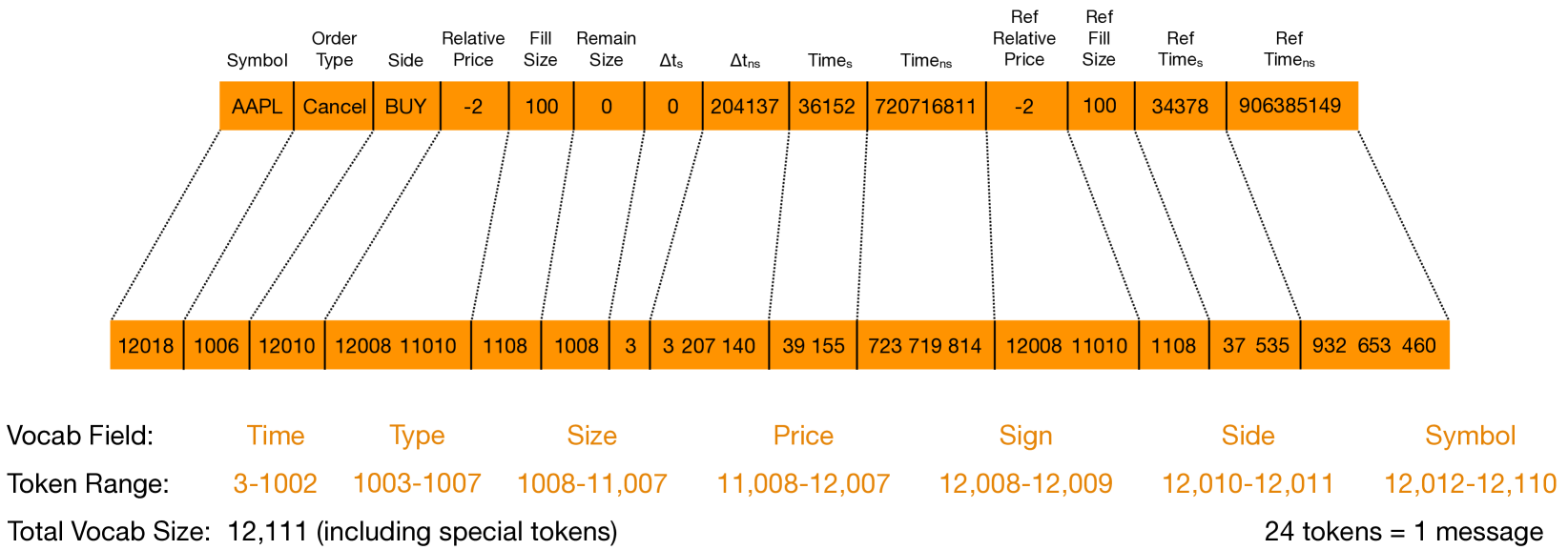This screenshot has height=550, width=1568.
Task: Select the 723 719 814 token cell
Action: pyautogui.click(x=924, y=345)
